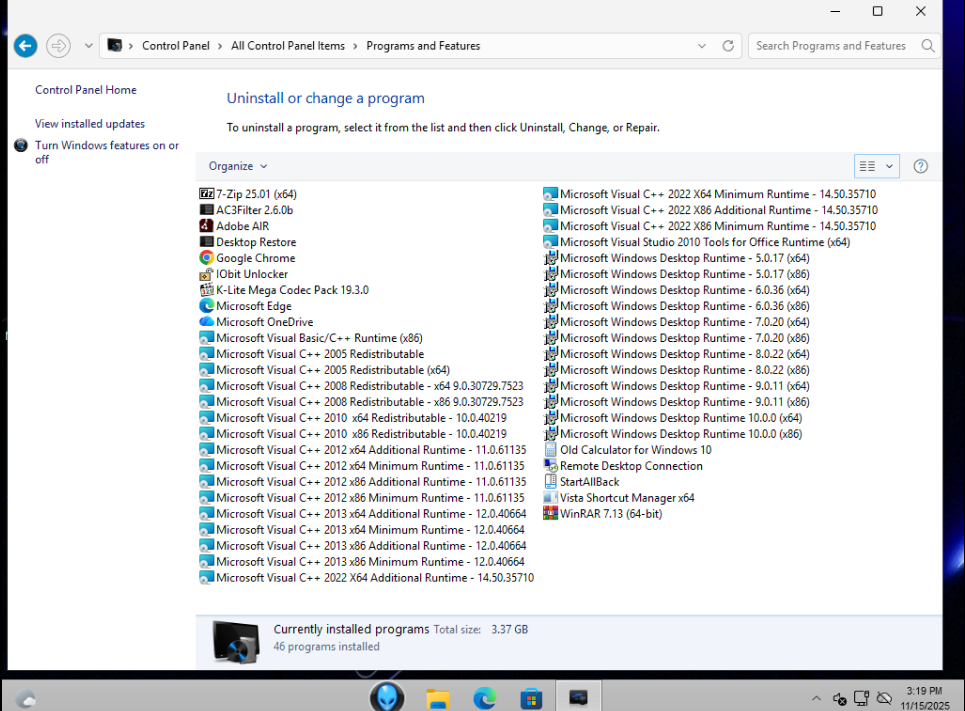965x711 pixels.
Task: Click the taskbar clock and date
Action: pos(924,698)
